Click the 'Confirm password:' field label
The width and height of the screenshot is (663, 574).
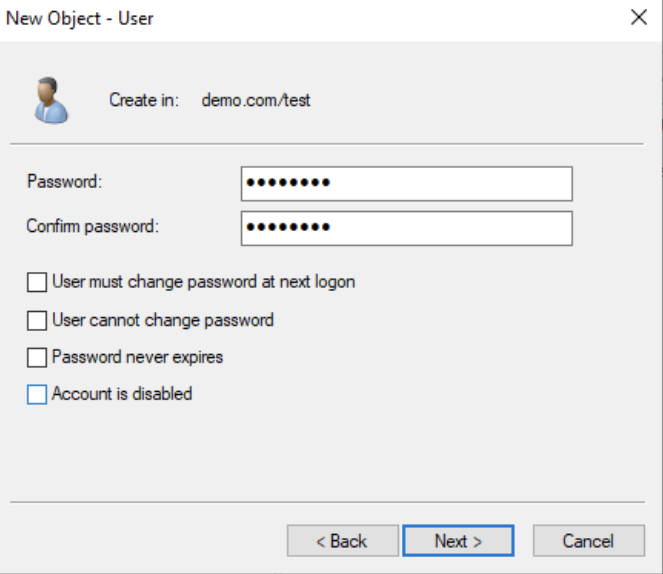93,226
